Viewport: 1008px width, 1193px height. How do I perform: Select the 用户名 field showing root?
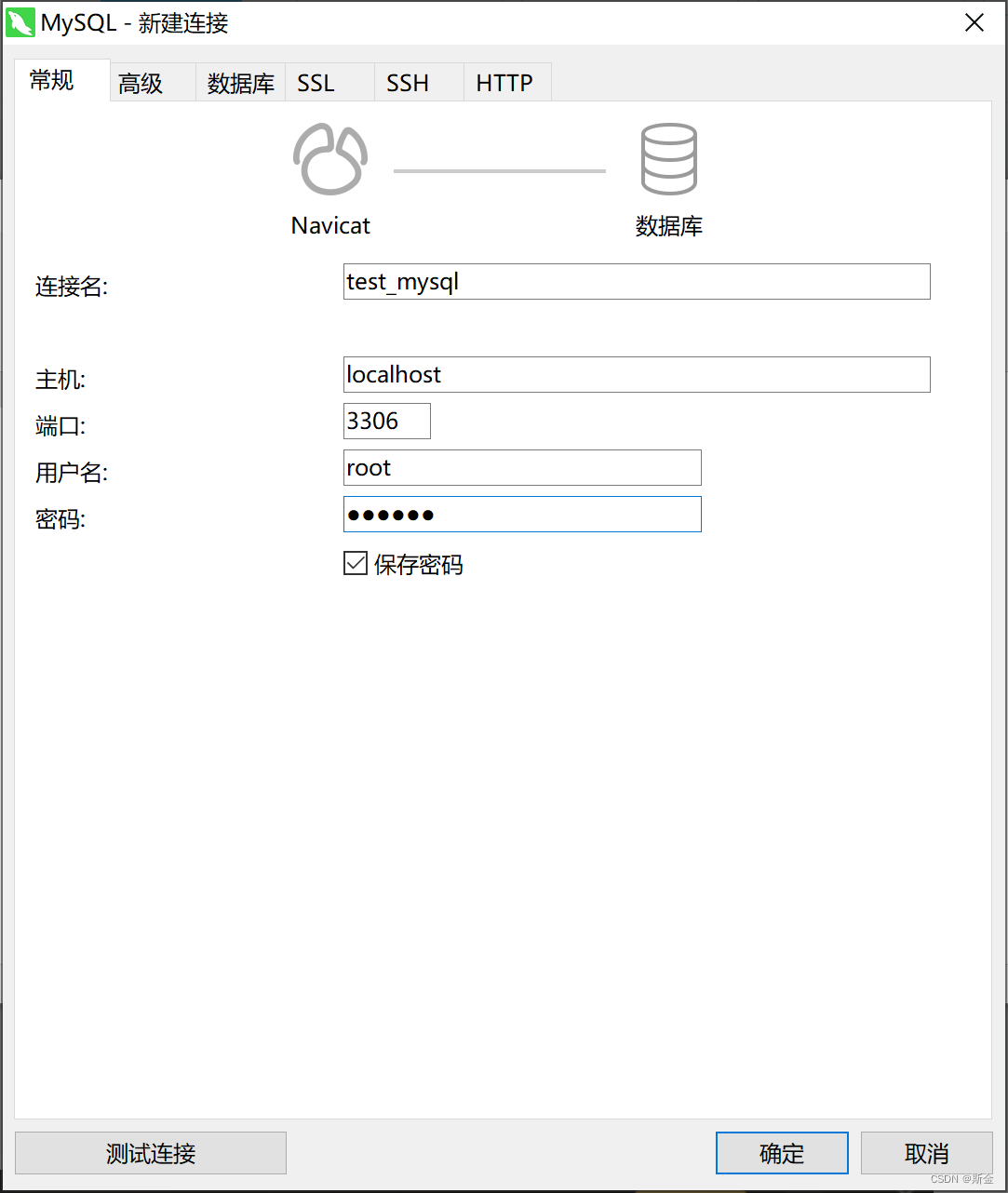pyautogui.click(x=521, y=467)
